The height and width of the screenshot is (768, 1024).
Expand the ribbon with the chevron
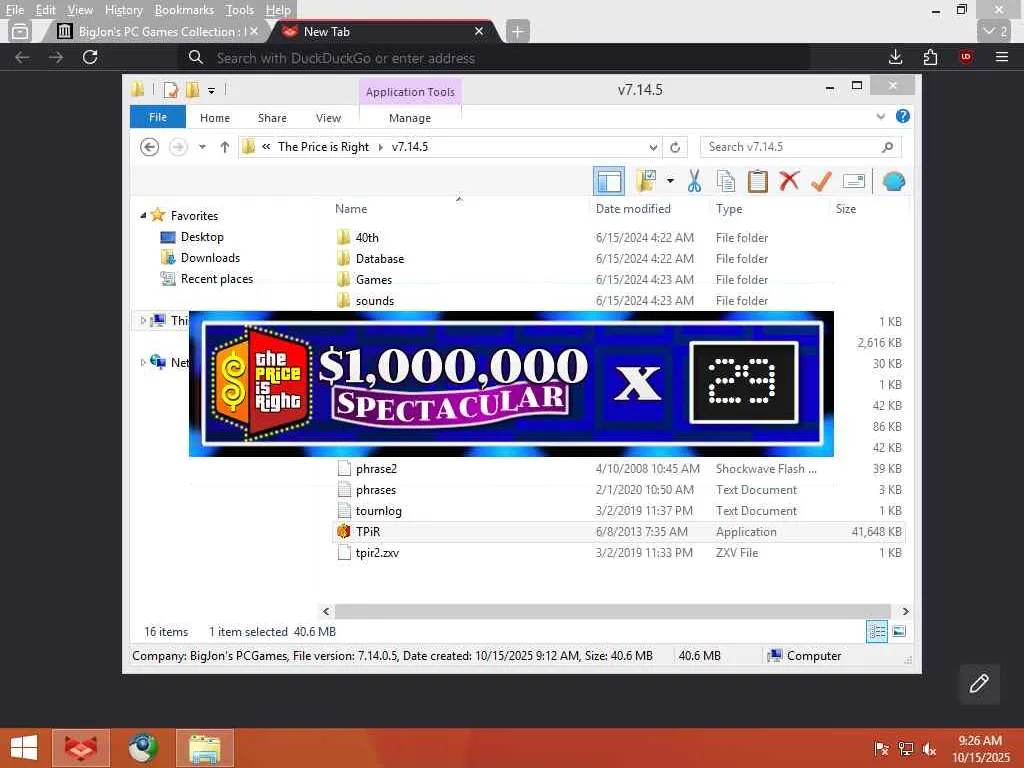point(880,116)
